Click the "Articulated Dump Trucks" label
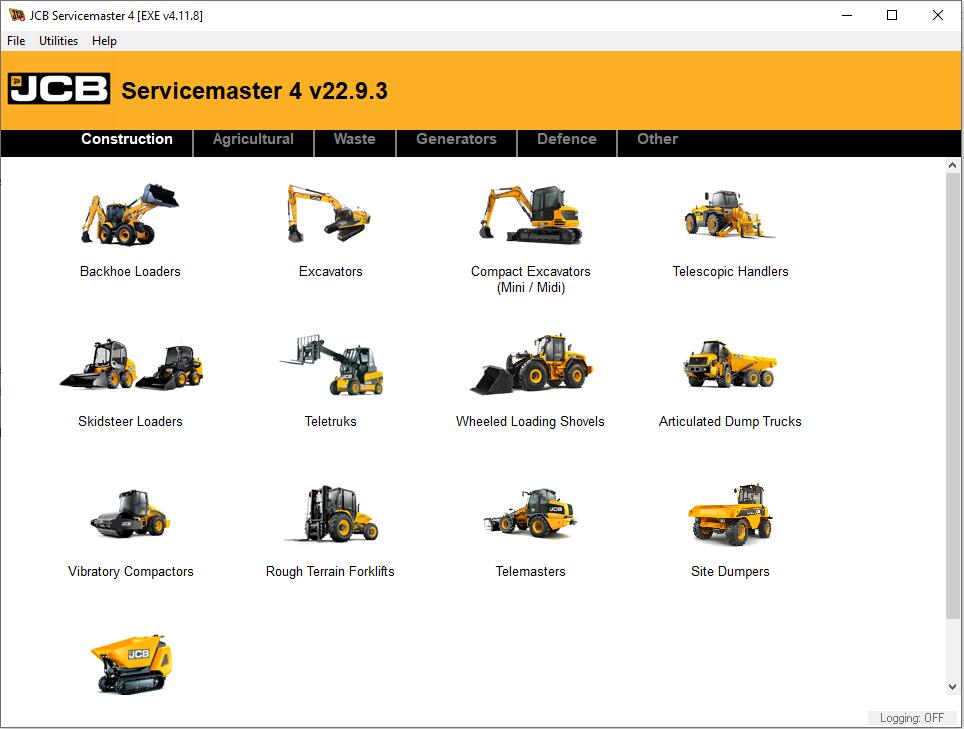 tap(730, 421)
